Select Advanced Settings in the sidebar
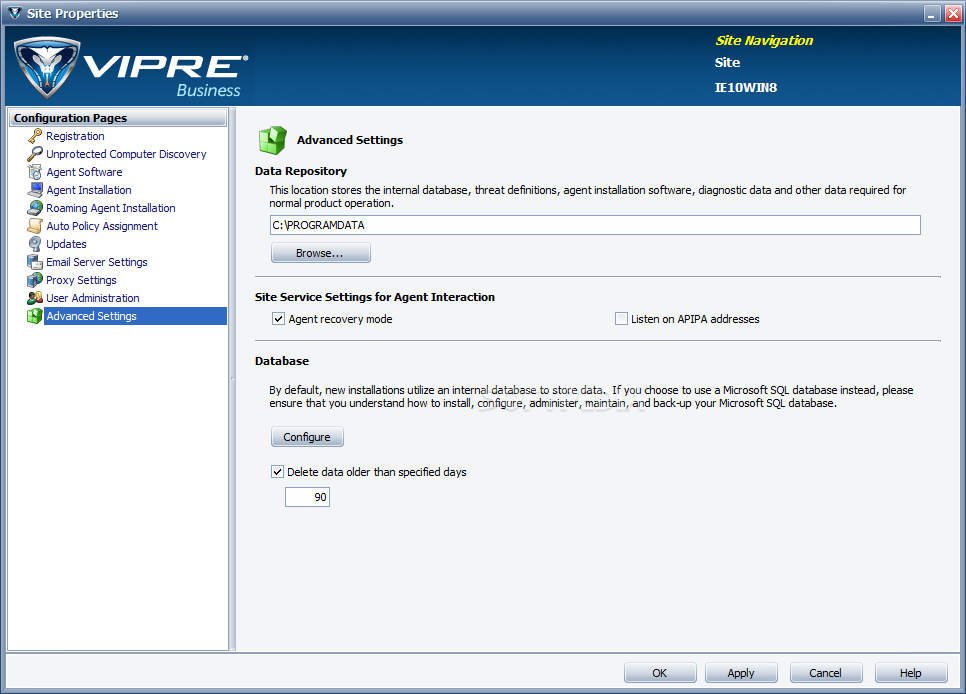 point(135,316)
